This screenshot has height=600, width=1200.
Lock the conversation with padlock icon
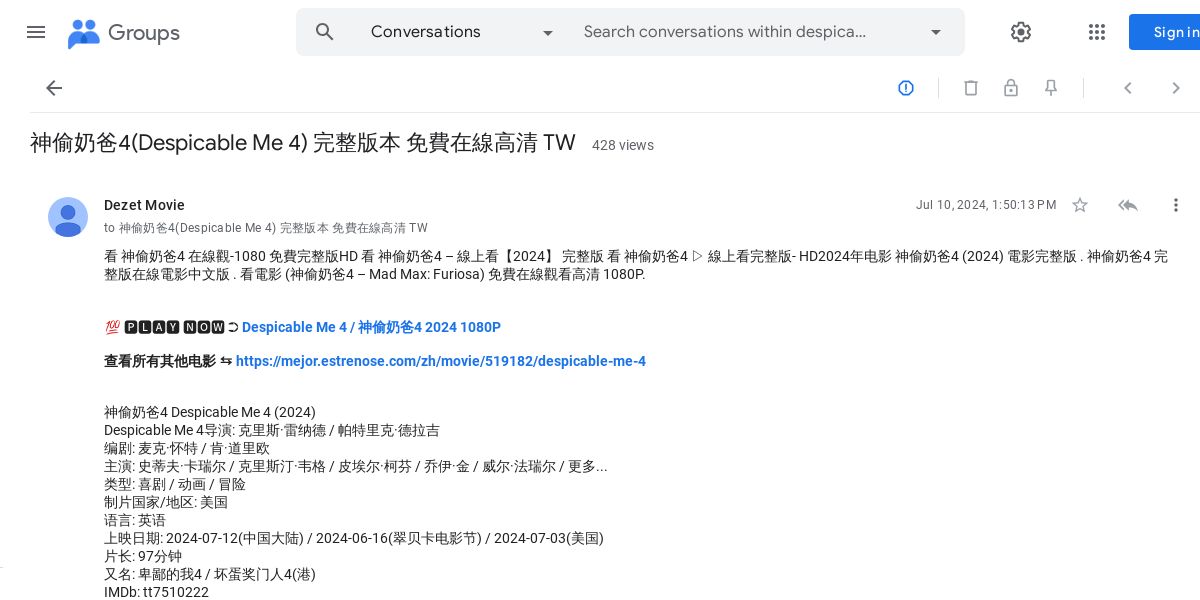[1011, 88]
